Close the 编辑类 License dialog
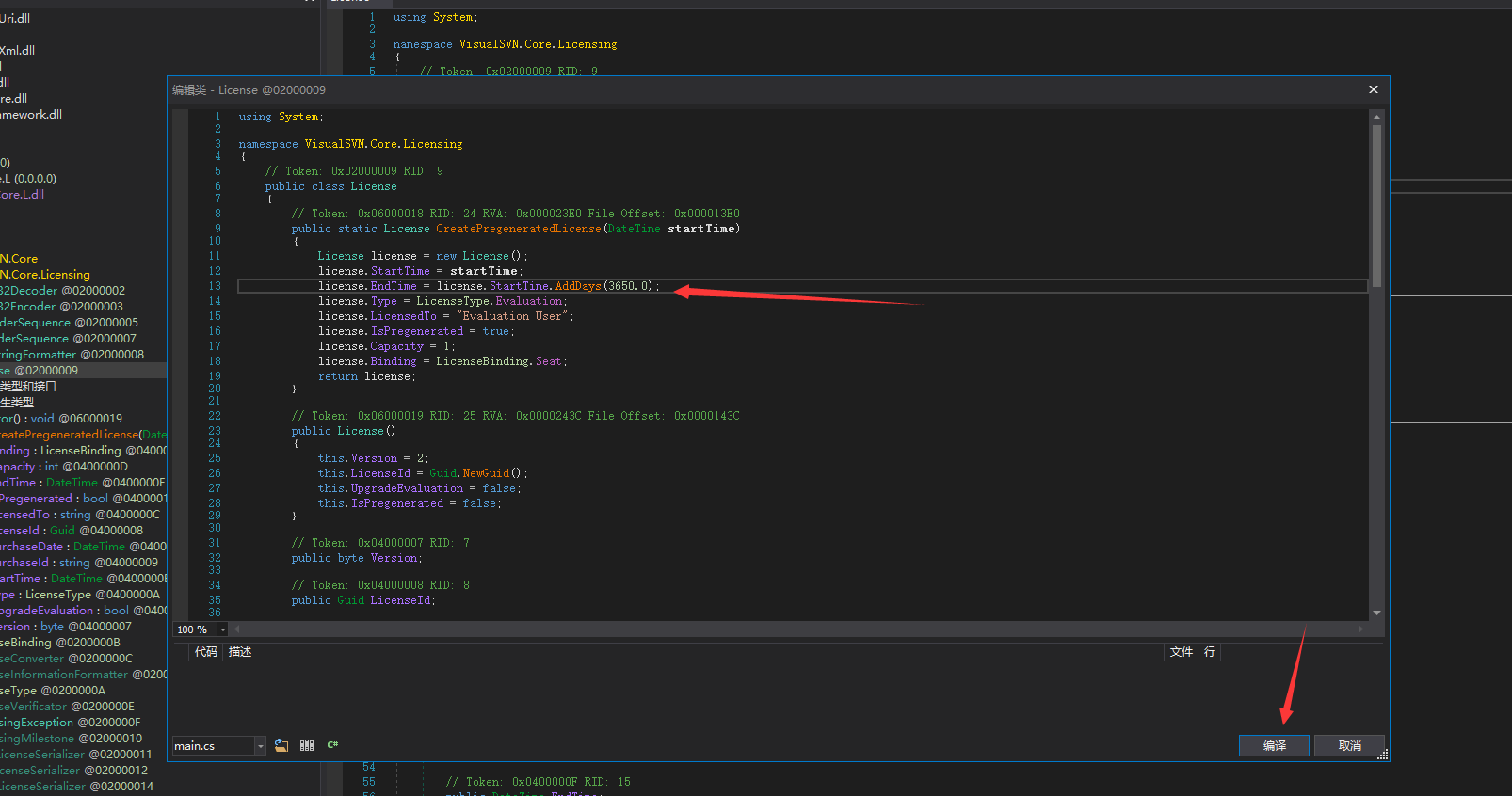 click(x=1374, y=89)
